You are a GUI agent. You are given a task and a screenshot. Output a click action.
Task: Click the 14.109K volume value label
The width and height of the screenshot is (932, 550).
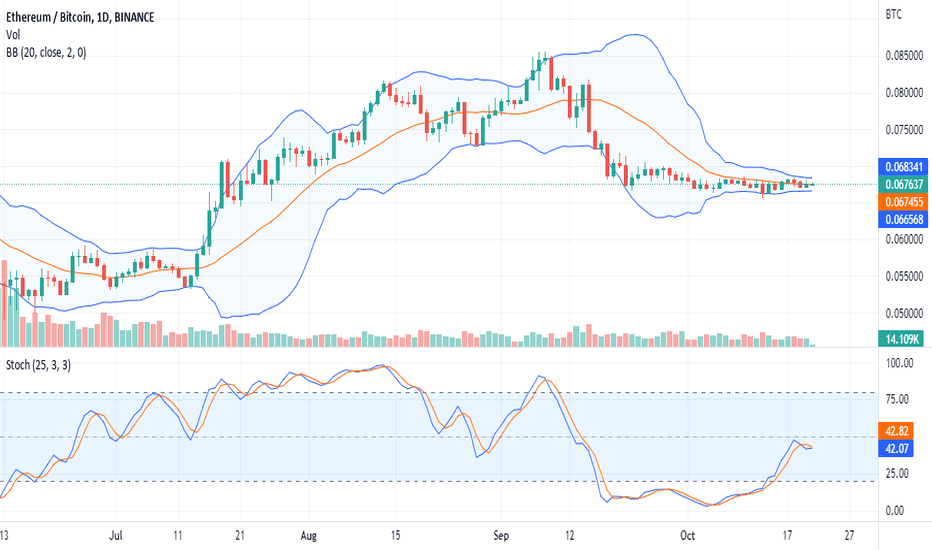pos(901,339)
